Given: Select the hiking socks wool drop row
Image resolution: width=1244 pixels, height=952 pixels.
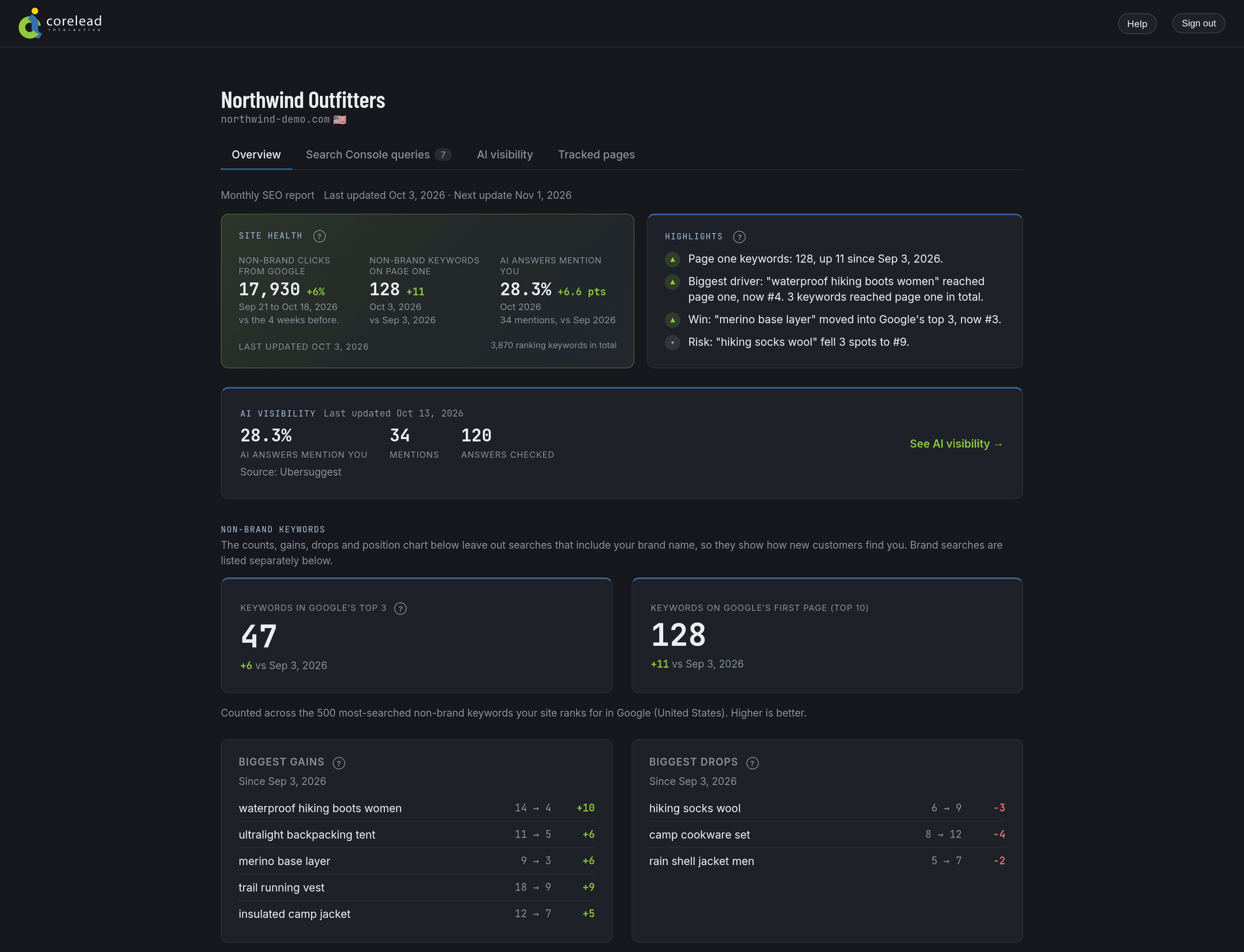Looking at the screenshot, I should [827, 808].
